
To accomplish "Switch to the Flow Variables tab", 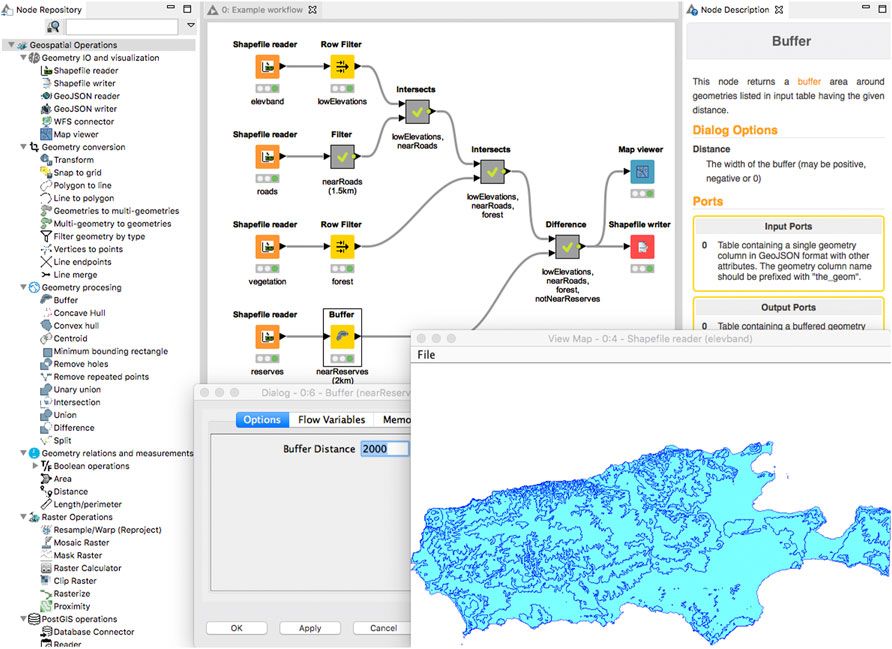I will 331,420.
